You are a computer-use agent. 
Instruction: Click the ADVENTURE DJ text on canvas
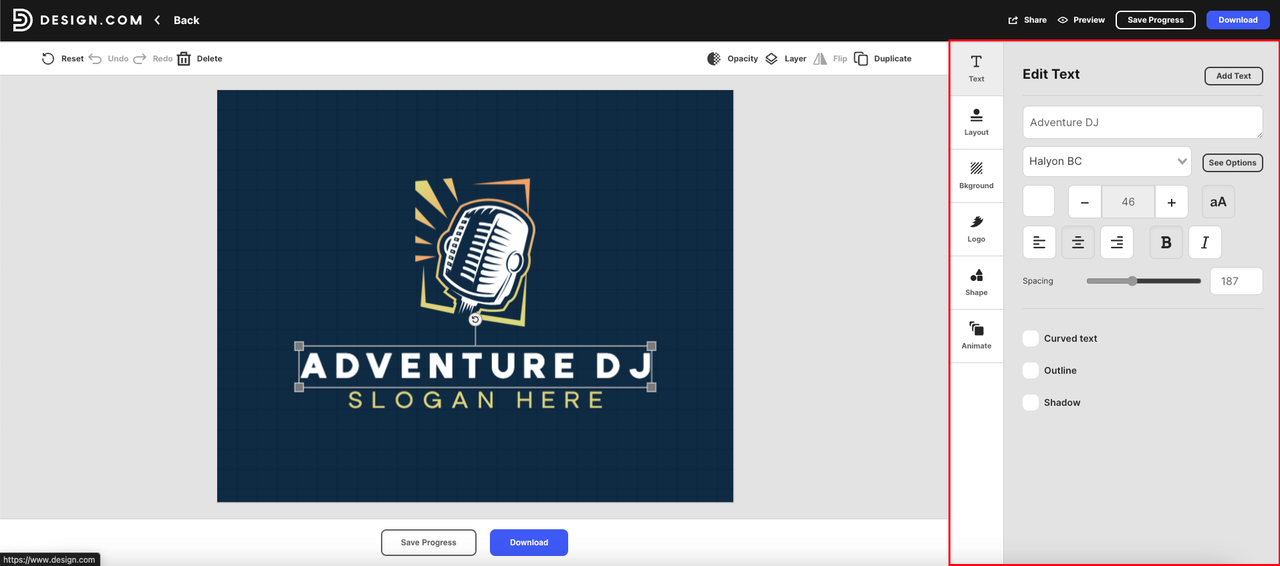click(x=476, y=366)
